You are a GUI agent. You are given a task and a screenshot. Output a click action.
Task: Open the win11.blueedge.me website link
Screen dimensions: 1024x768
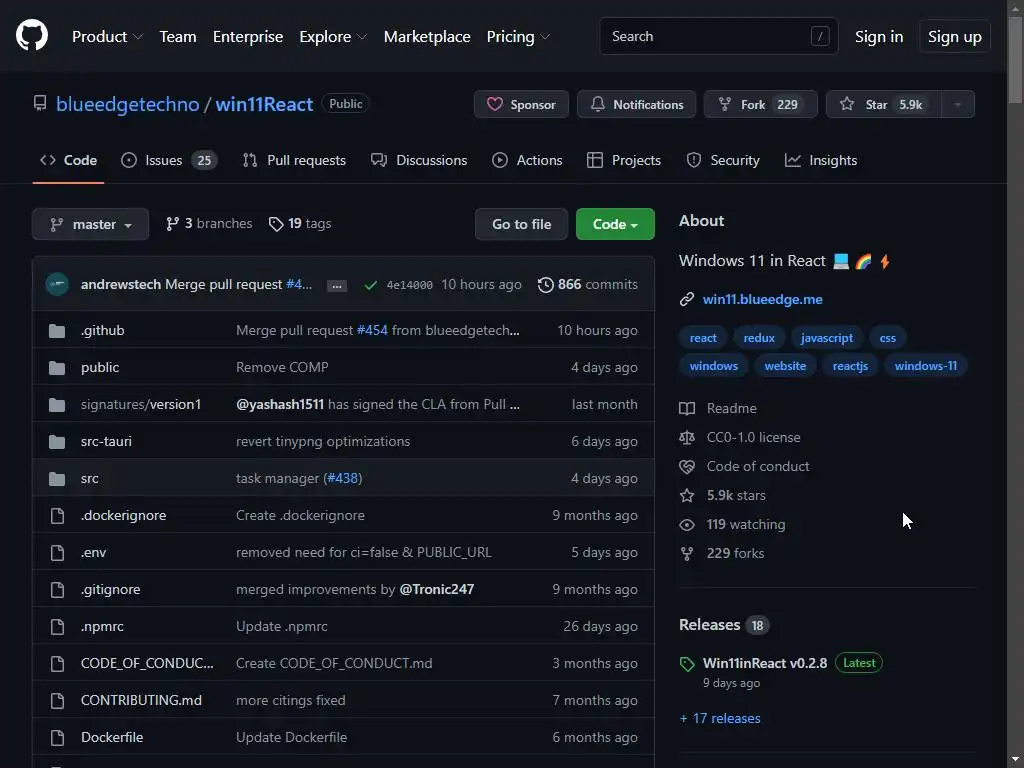[x=762, y=299]
